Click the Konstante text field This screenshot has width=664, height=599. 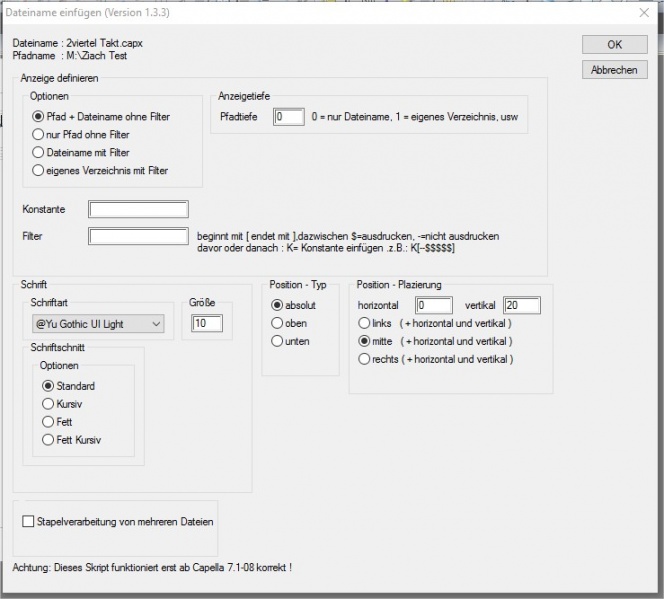pyautogui.click(x=138, y=209)
